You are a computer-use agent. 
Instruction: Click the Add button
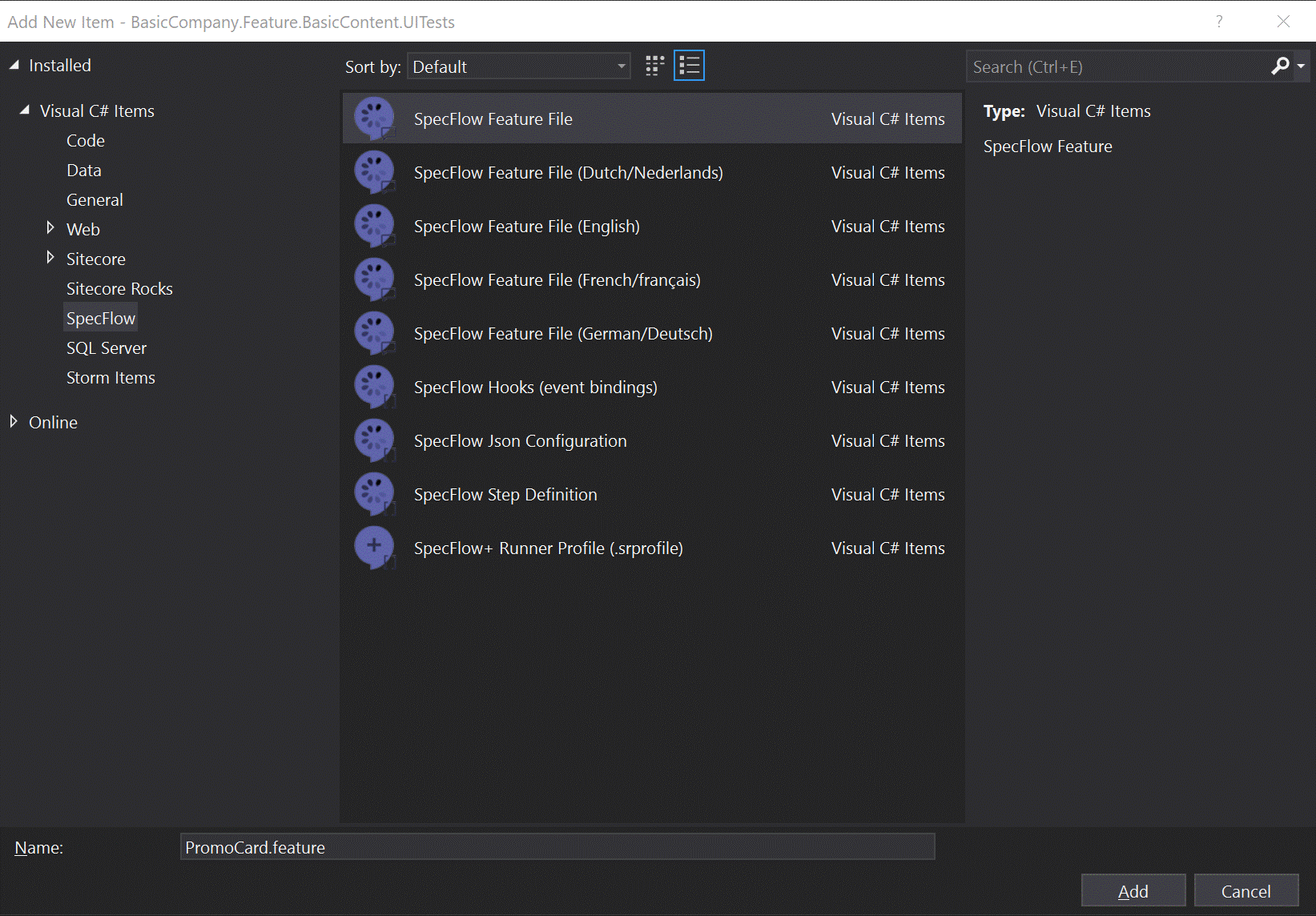pos(1133,891)
